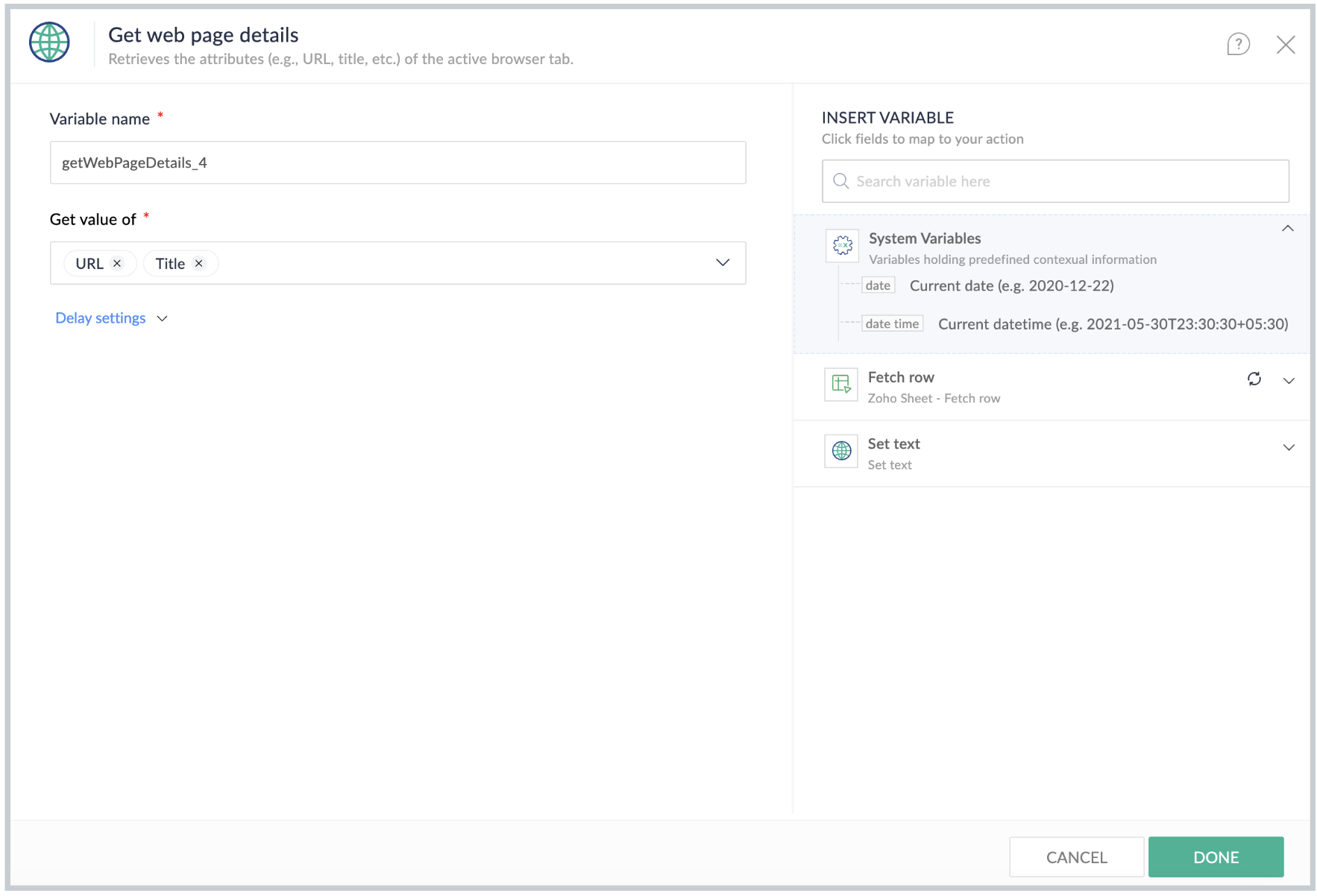Screen dimensions: 1317x896
Task: Click the magnifier icon in the variable search box
Action: (x=840, y=181)
